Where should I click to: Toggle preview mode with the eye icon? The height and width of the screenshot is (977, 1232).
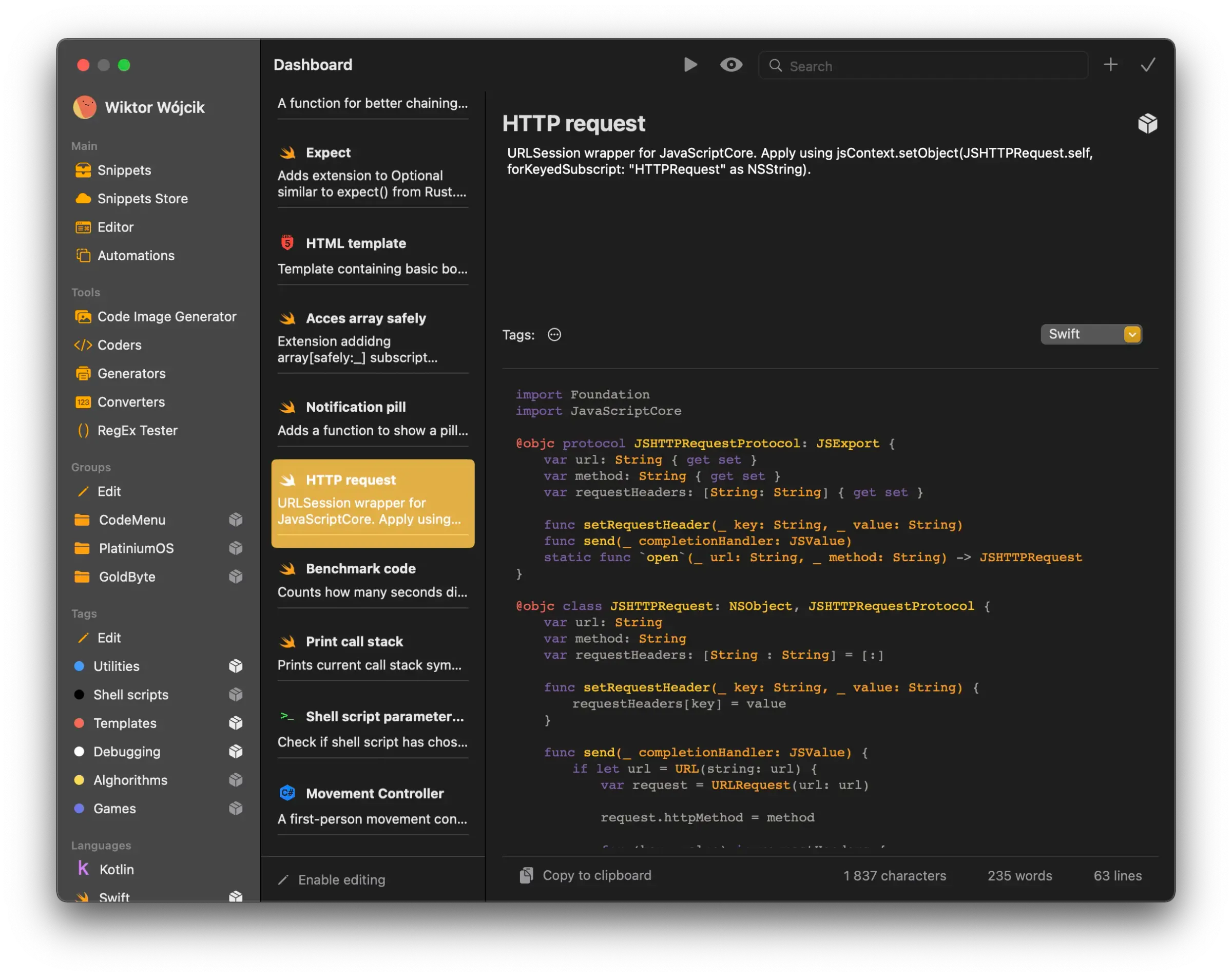coord(731,65)
